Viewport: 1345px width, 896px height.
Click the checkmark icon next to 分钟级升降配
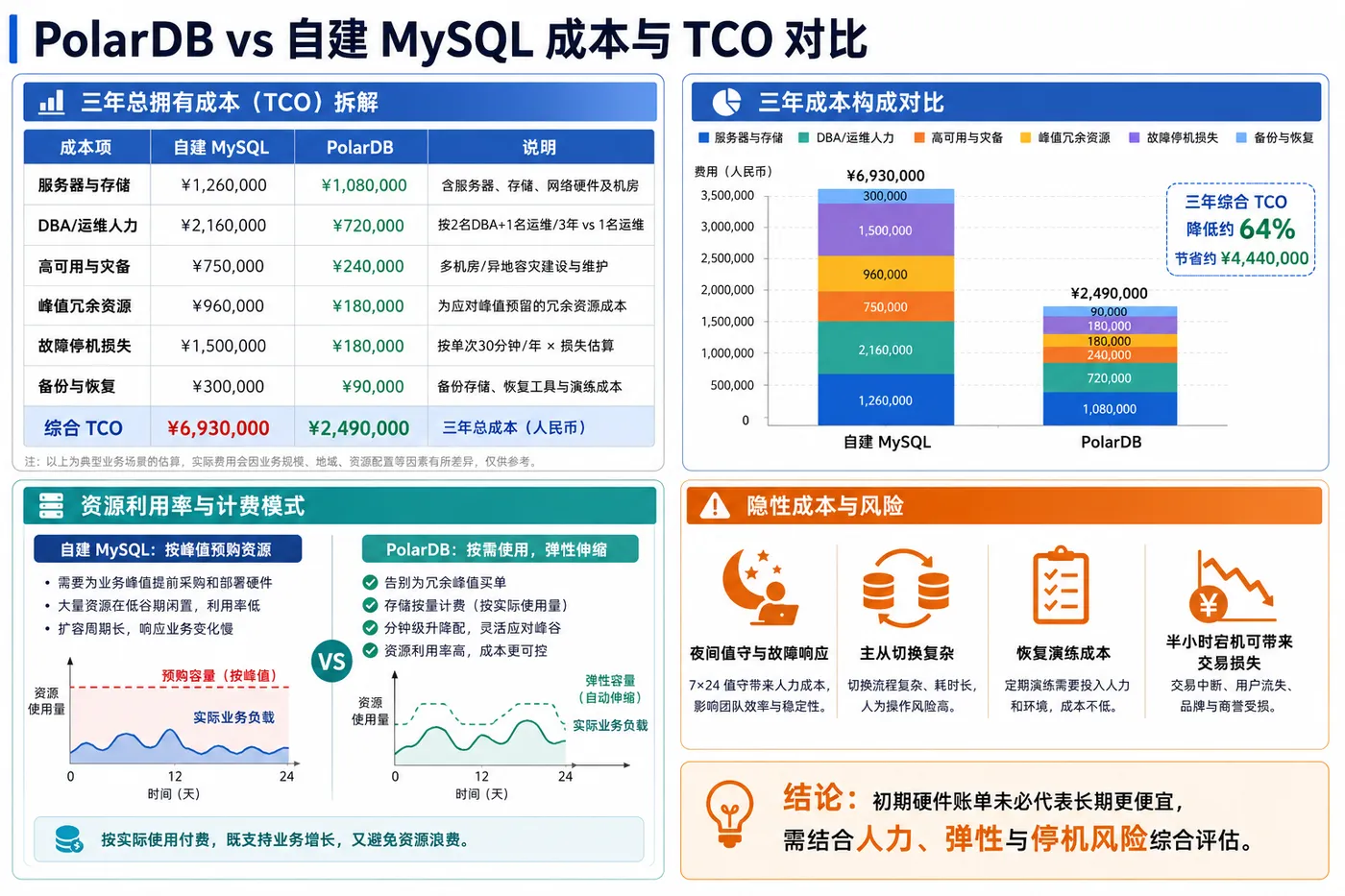click(x=370, y=628)
